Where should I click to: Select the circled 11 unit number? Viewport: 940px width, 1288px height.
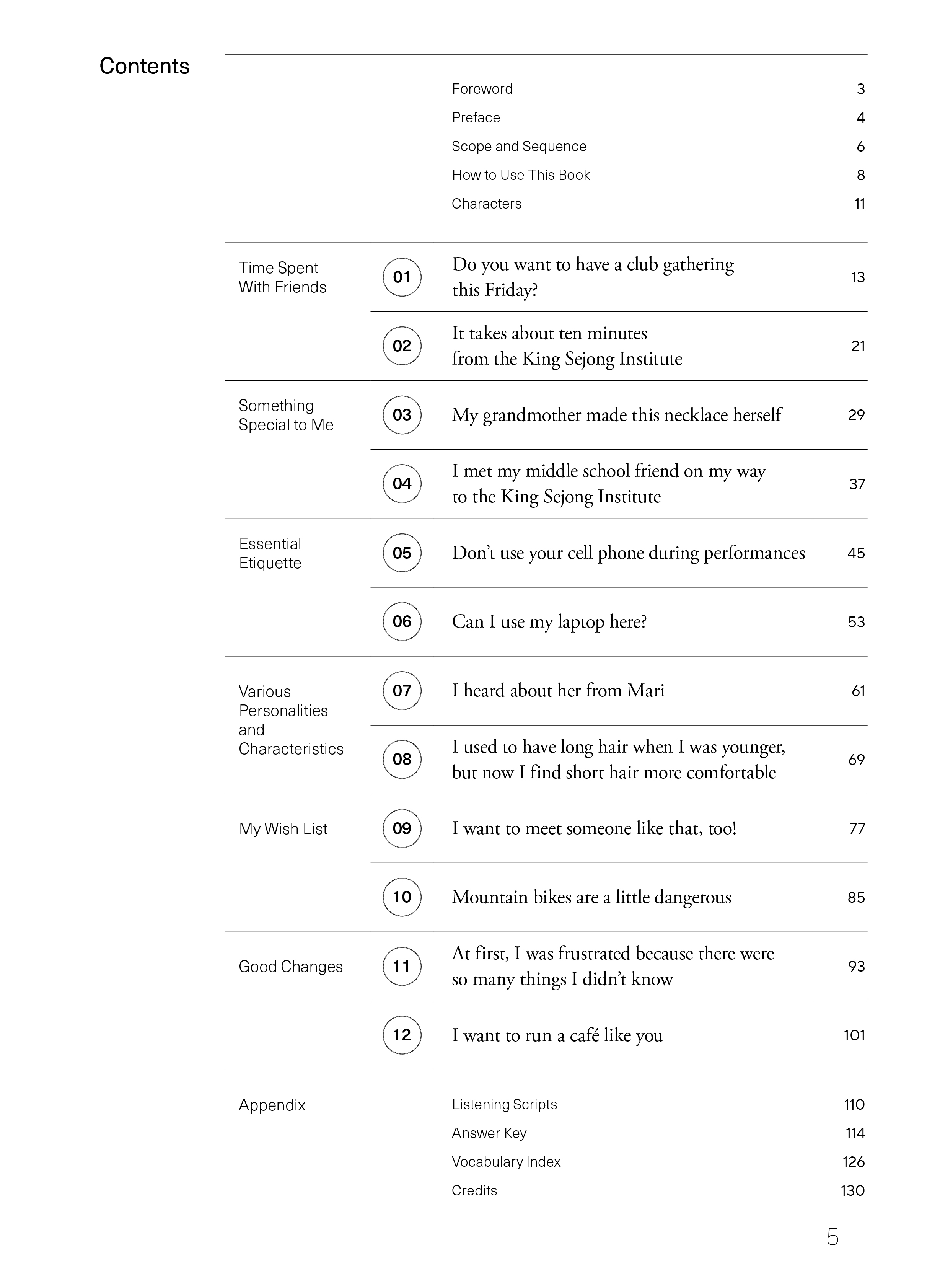point(402,966)
